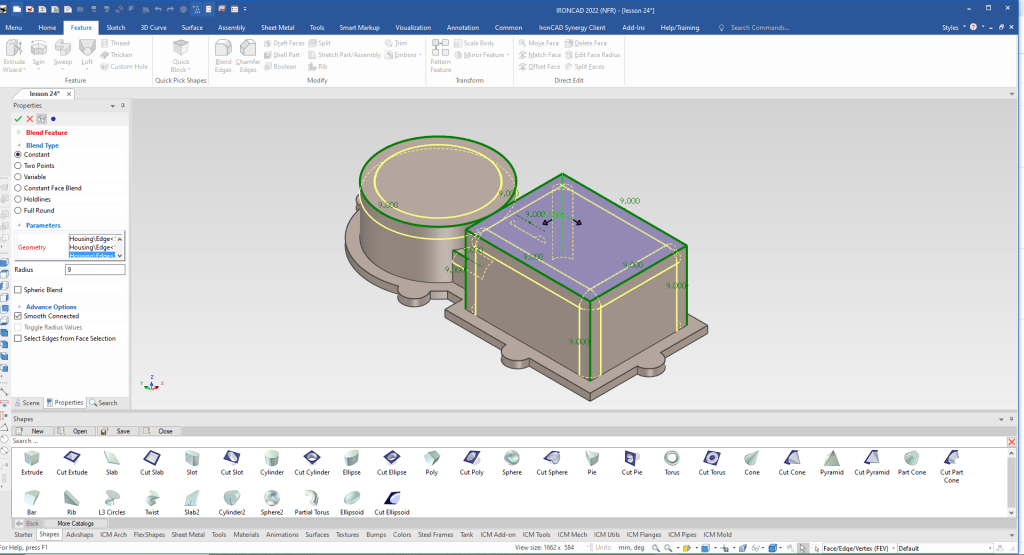The height and width of the screenshot is (555, 1024).
Task: Collapse the Blend Type section
Action: pyautogui.click(x=17, y=145)
